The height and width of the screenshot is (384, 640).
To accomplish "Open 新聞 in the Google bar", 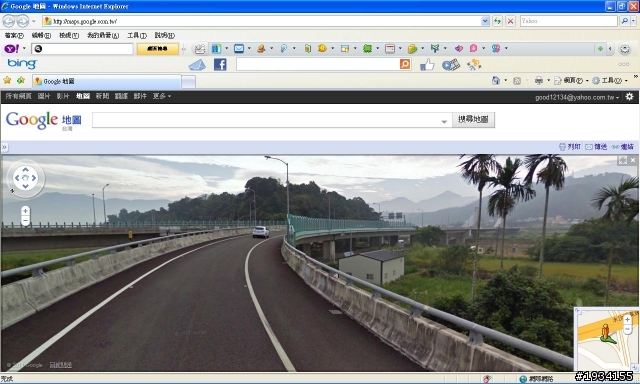I will tap(102, 96).
